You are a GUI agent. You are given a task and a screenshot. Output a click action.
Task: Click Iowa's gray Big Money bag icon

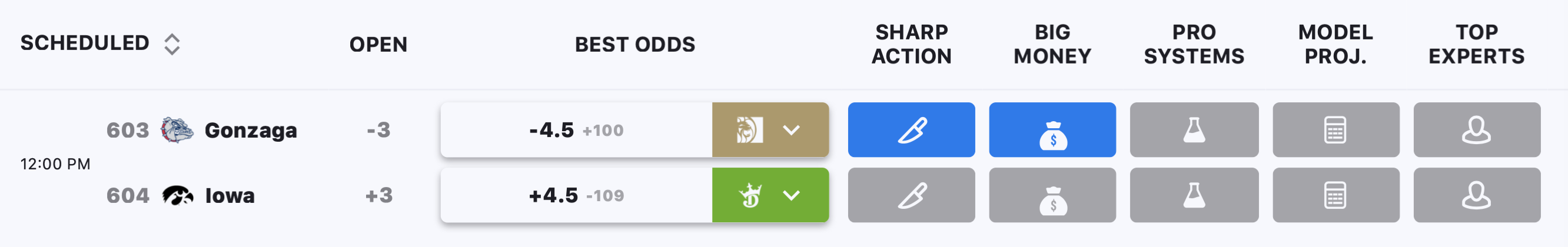coord(1052,195)
